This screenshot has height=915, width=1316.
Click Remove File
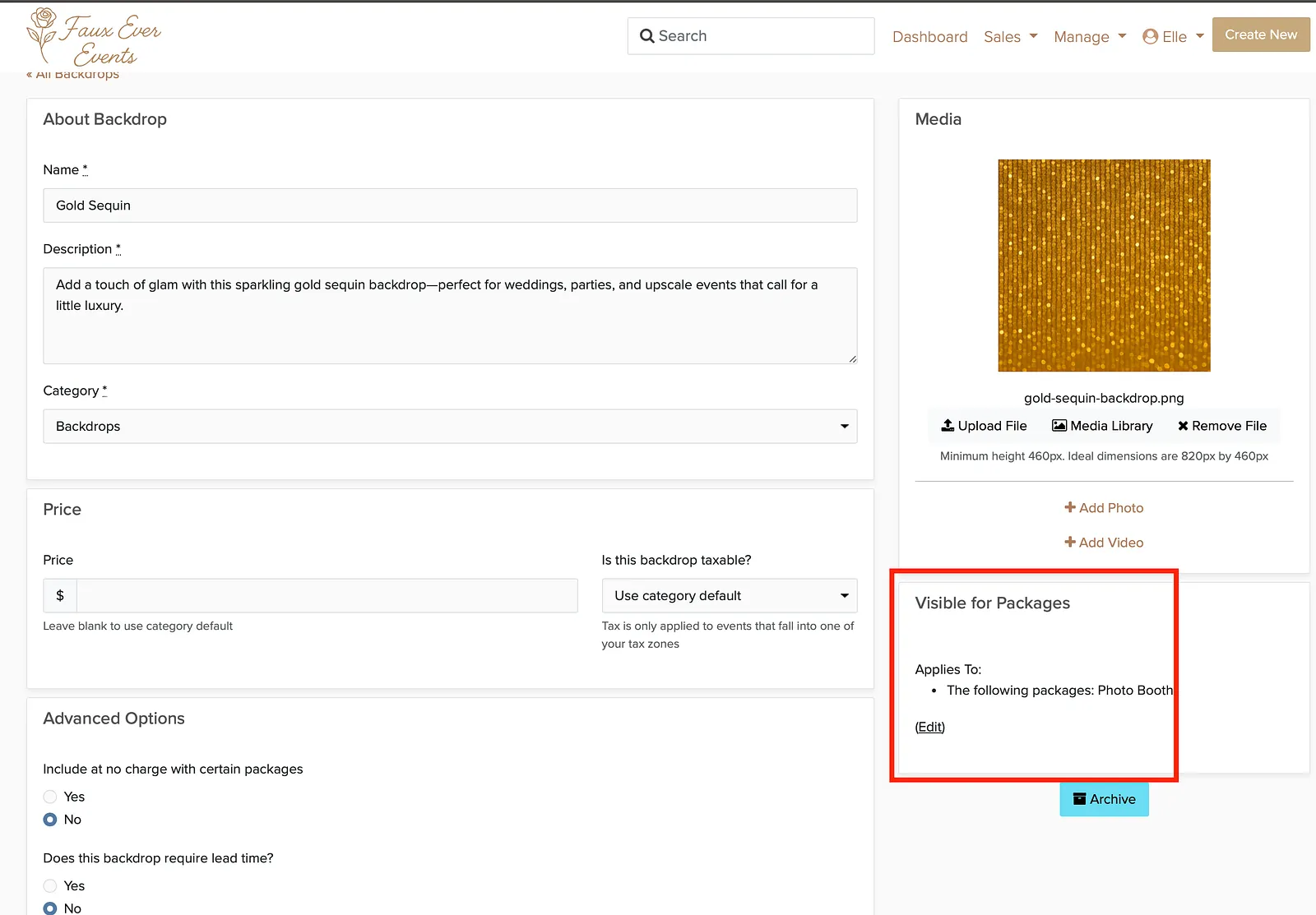[1222, 426]
